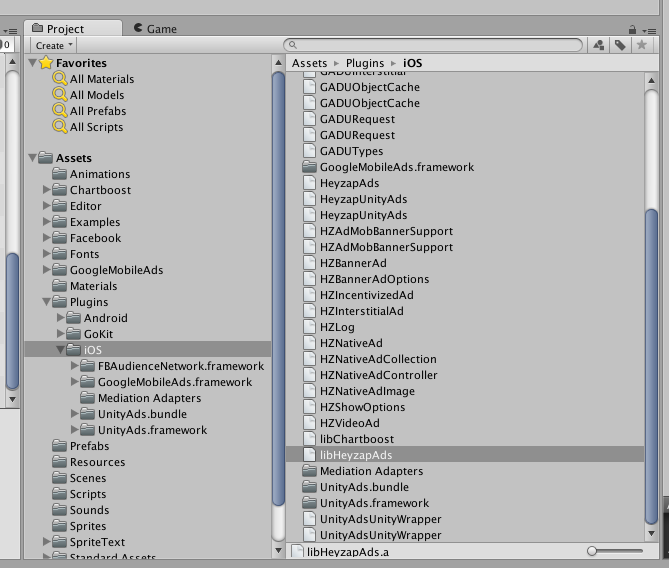
Task: Click the folder tree scroll down arrow
Action: point(278,551)
